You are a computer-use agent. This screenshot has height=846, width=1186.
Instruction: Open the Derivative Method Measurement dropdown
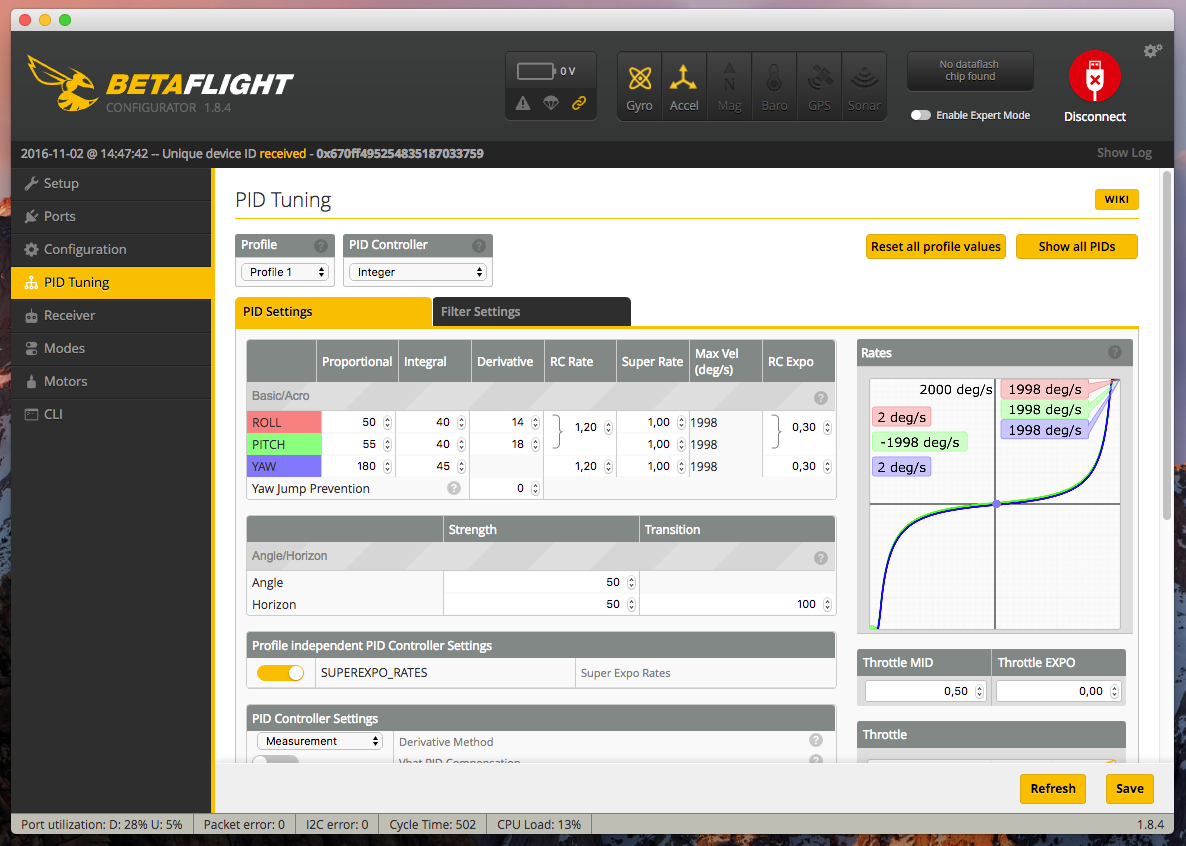click(320, 741)
